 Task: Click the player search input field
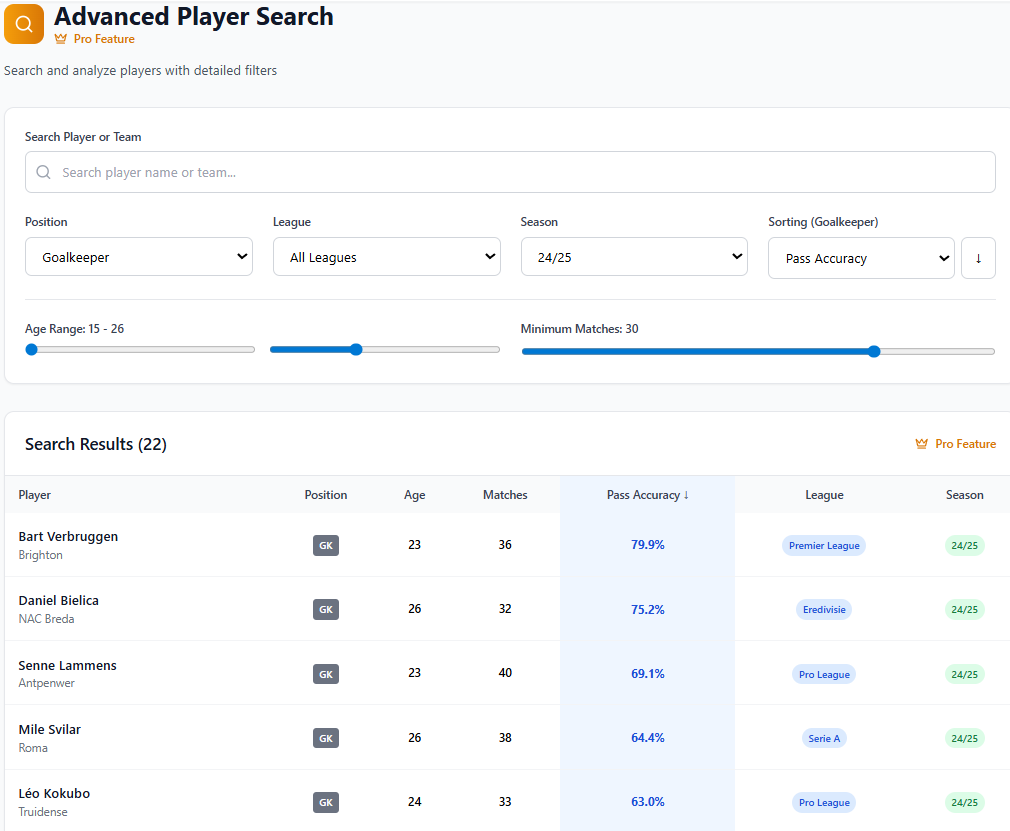(510, 171)
